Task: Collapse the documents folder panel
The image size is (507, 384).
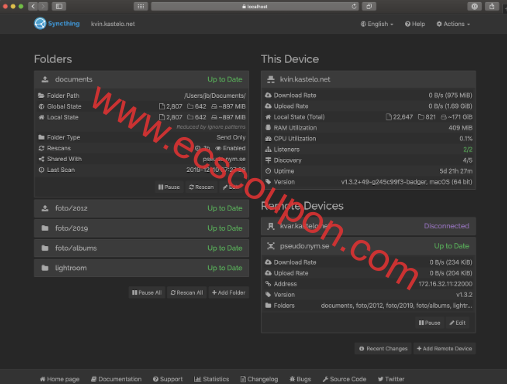Action: [x=141, y=79]
